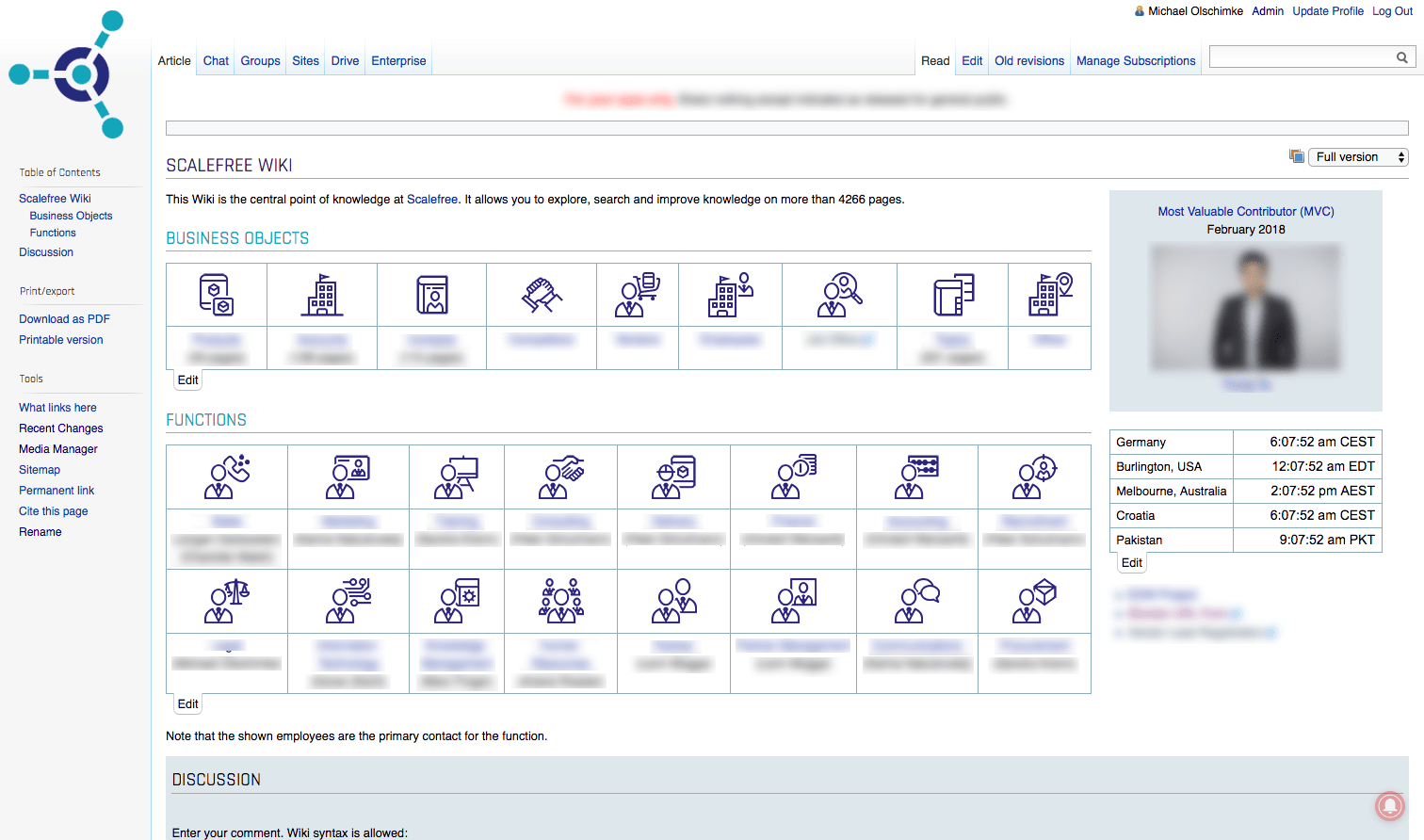Click the Most Valuable Contributor (MVC) link
Image resolution: width=1424 pixels, height=840 pixels.
tap(1246, 212)
